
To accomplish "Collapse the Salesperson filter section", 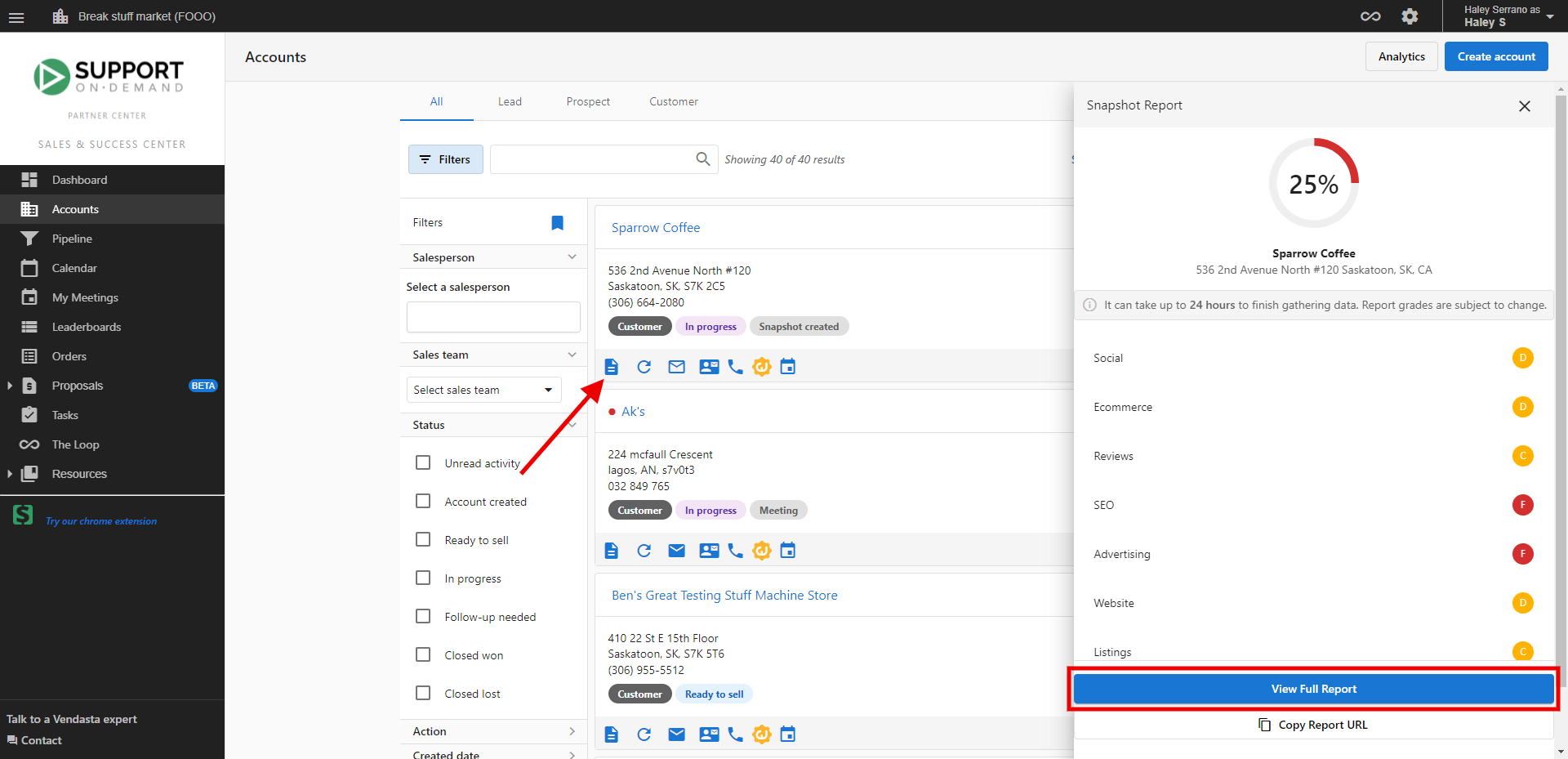I will [x=572, y=257].
